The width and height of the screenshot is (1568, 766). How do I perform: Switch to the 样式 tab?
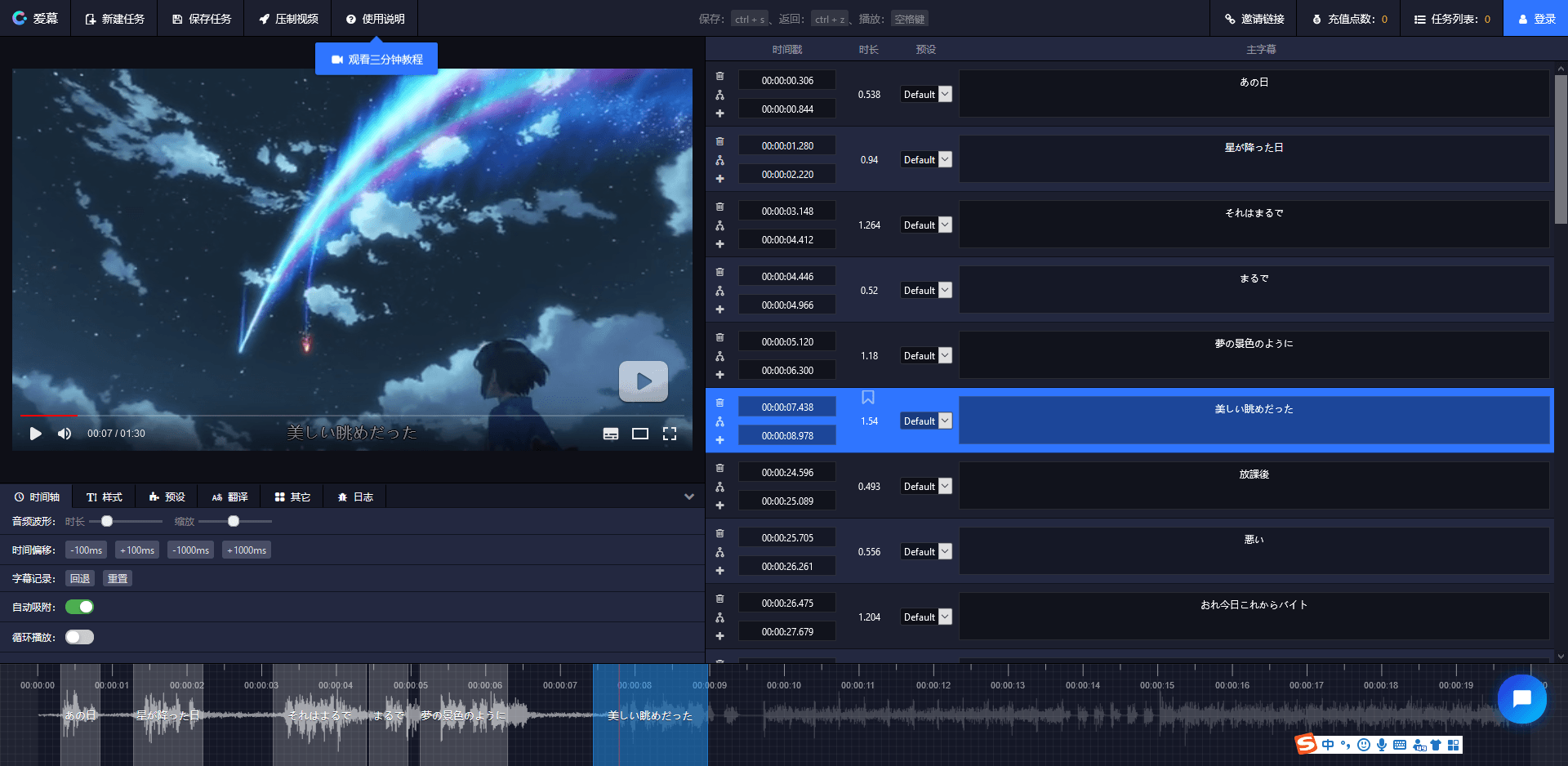(105, 497)
